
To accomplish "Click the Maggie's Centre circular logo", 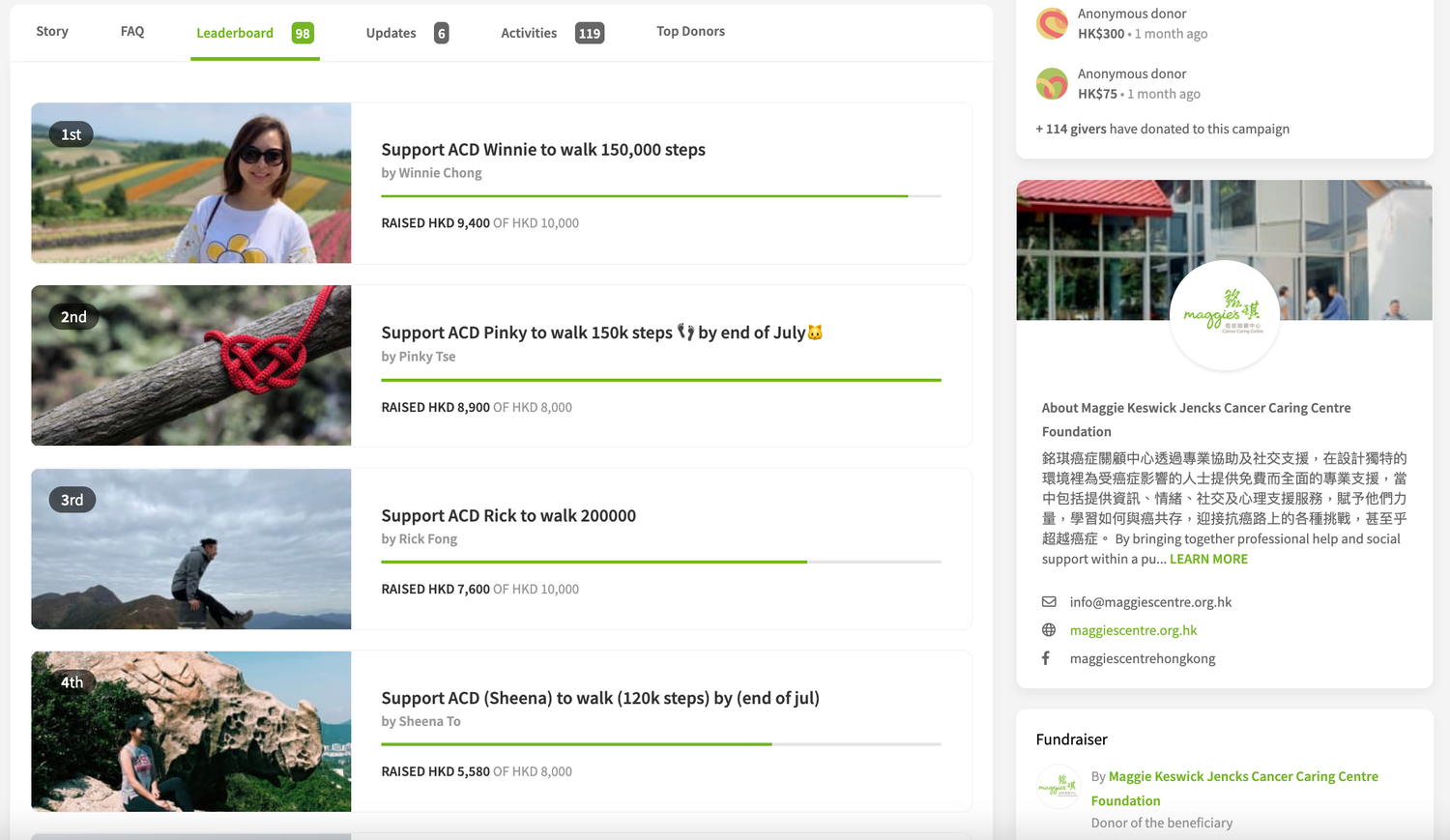I will (1225, 315).
